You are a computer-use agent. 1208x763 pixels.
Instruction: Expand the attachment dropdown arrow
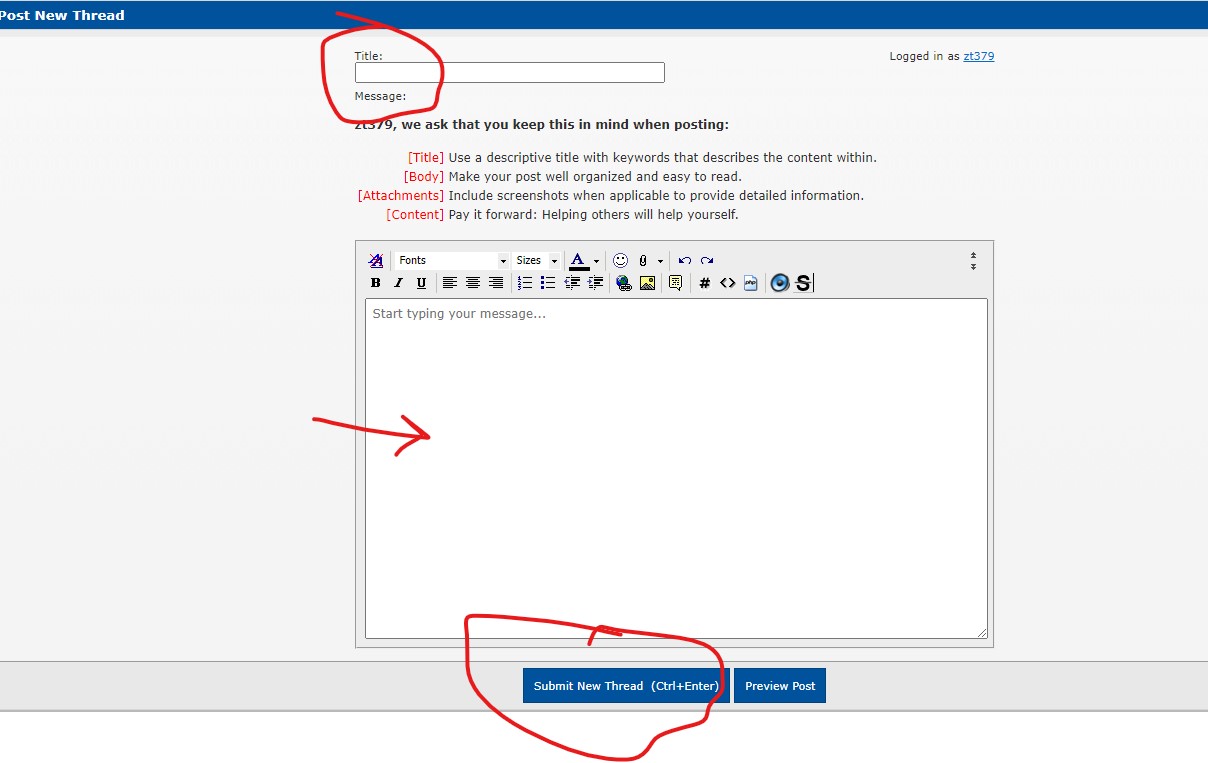pyautogui.click(x=661, y=261)
